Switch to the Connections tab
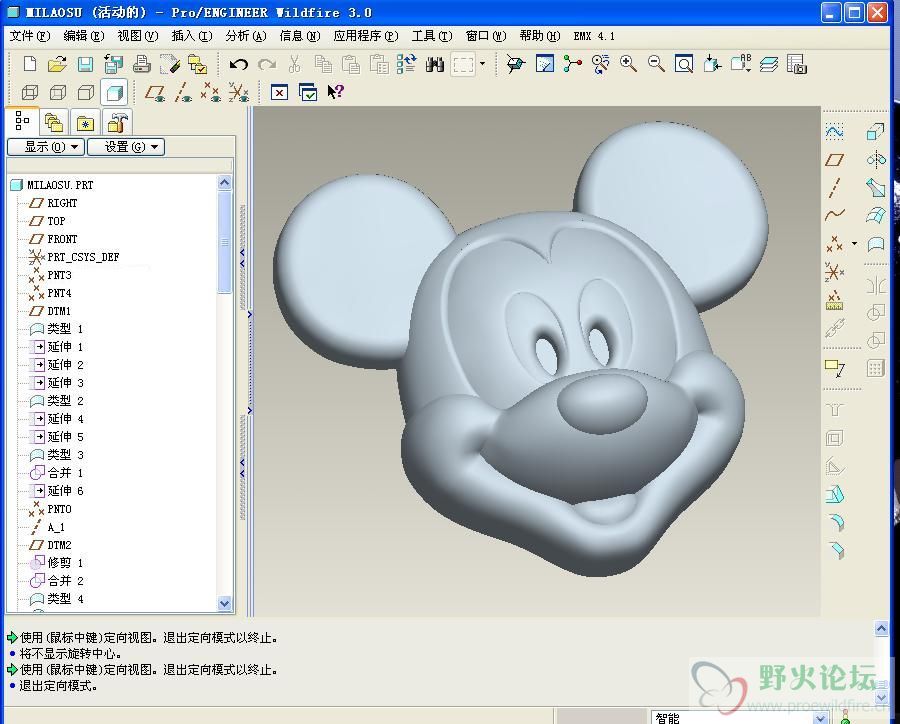 118,122
